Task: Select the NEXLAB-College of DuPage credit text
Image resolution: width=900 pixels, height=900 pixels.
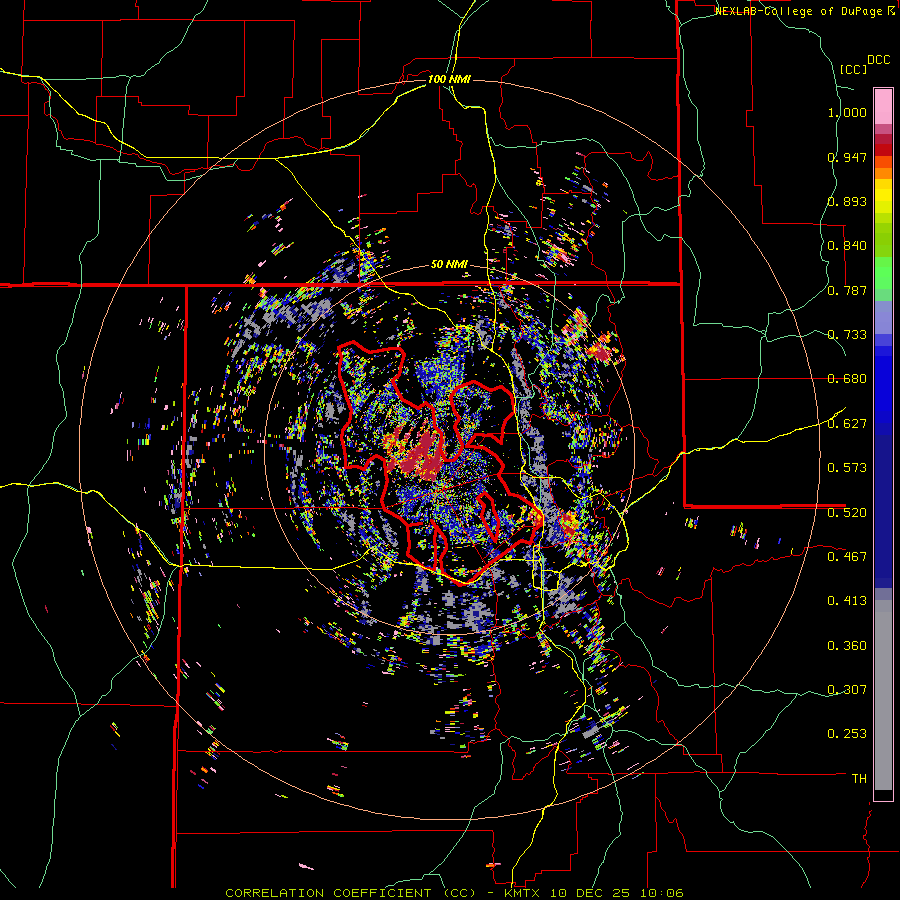Action: (800, 11)
